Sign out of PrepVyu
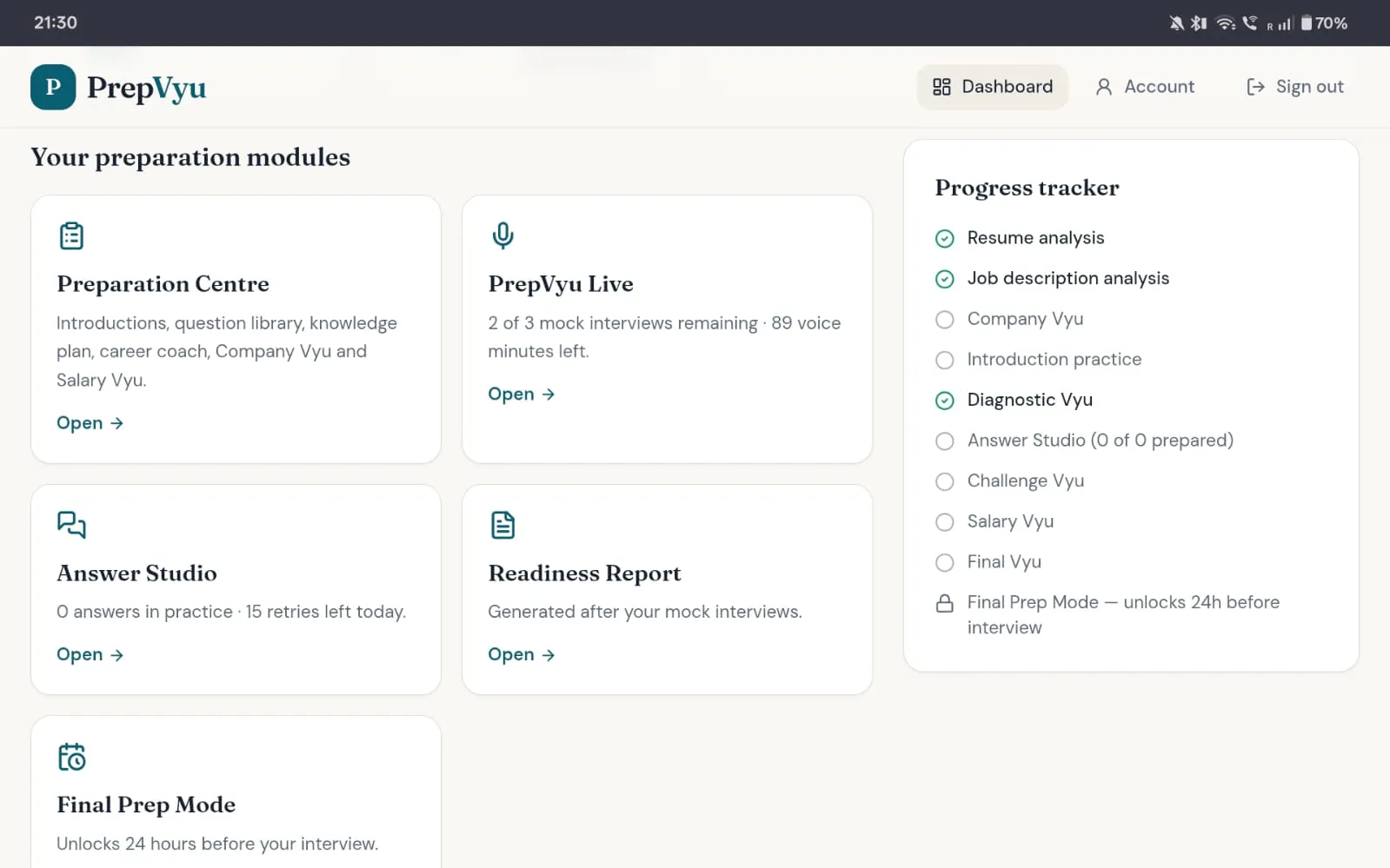 point(1295,87)
